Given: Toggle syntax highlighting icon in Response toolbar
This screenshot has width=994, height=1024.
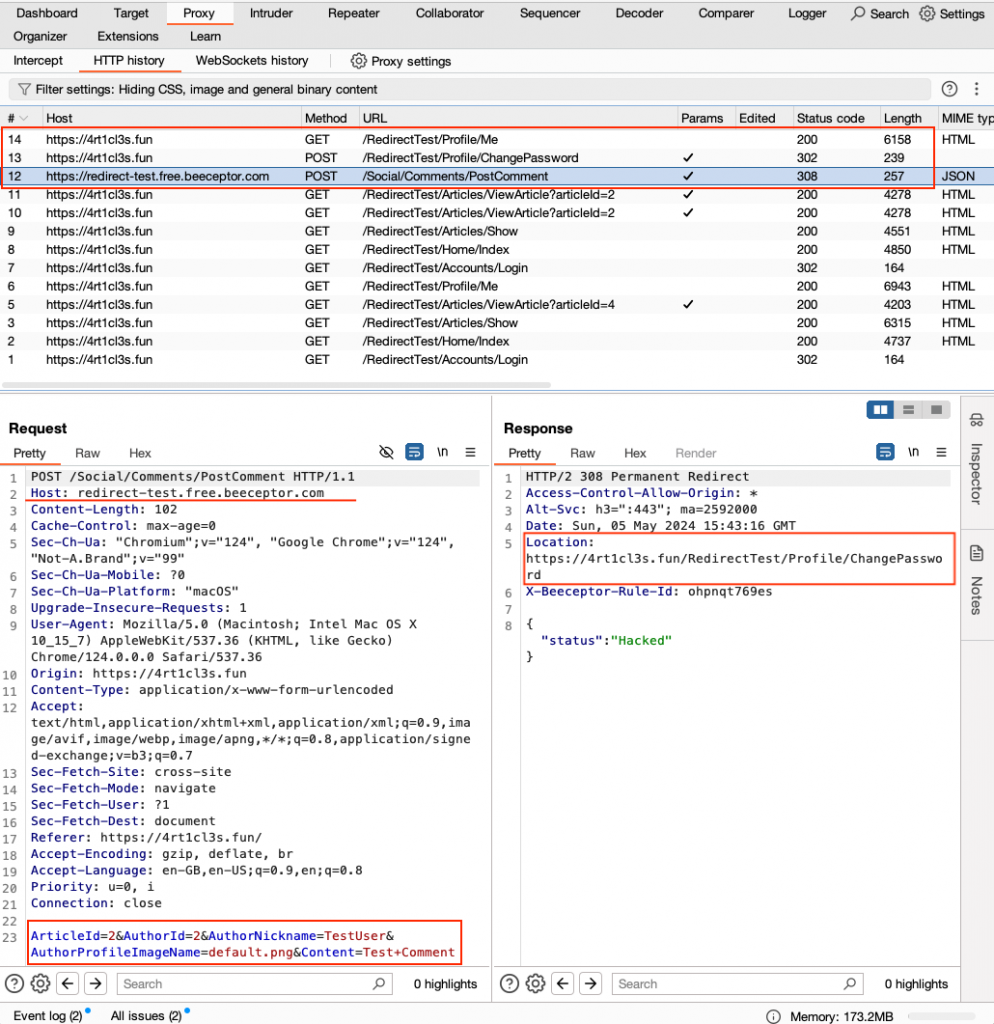Looking at the screenshot, I should click(x=884, y=452).
